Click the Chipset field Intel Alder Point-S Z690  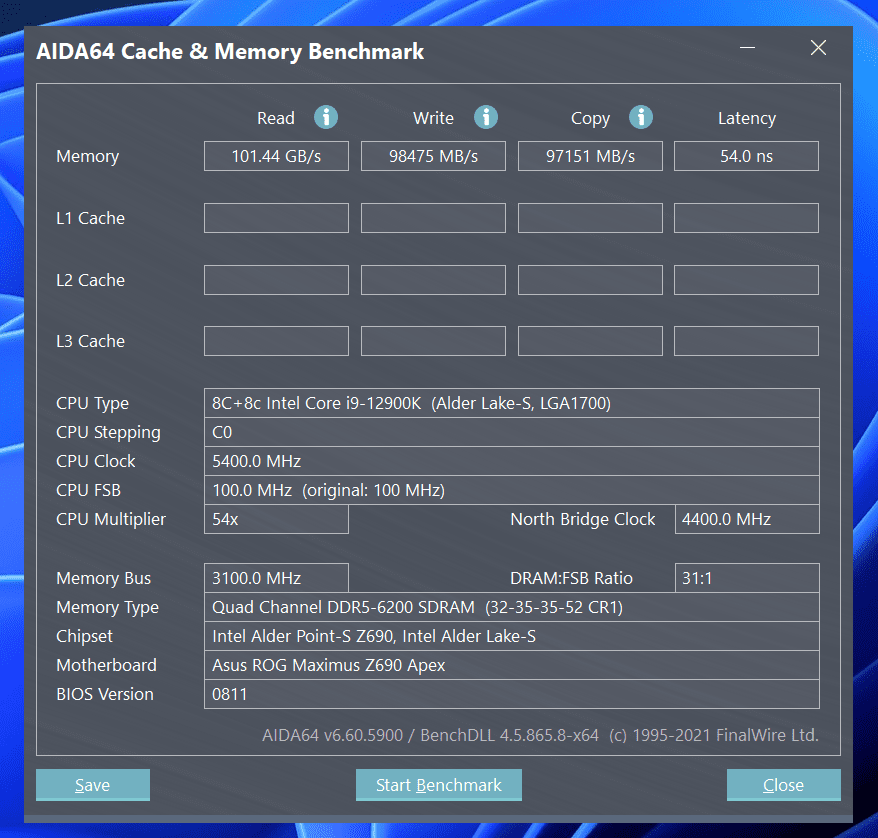(512, 636)
